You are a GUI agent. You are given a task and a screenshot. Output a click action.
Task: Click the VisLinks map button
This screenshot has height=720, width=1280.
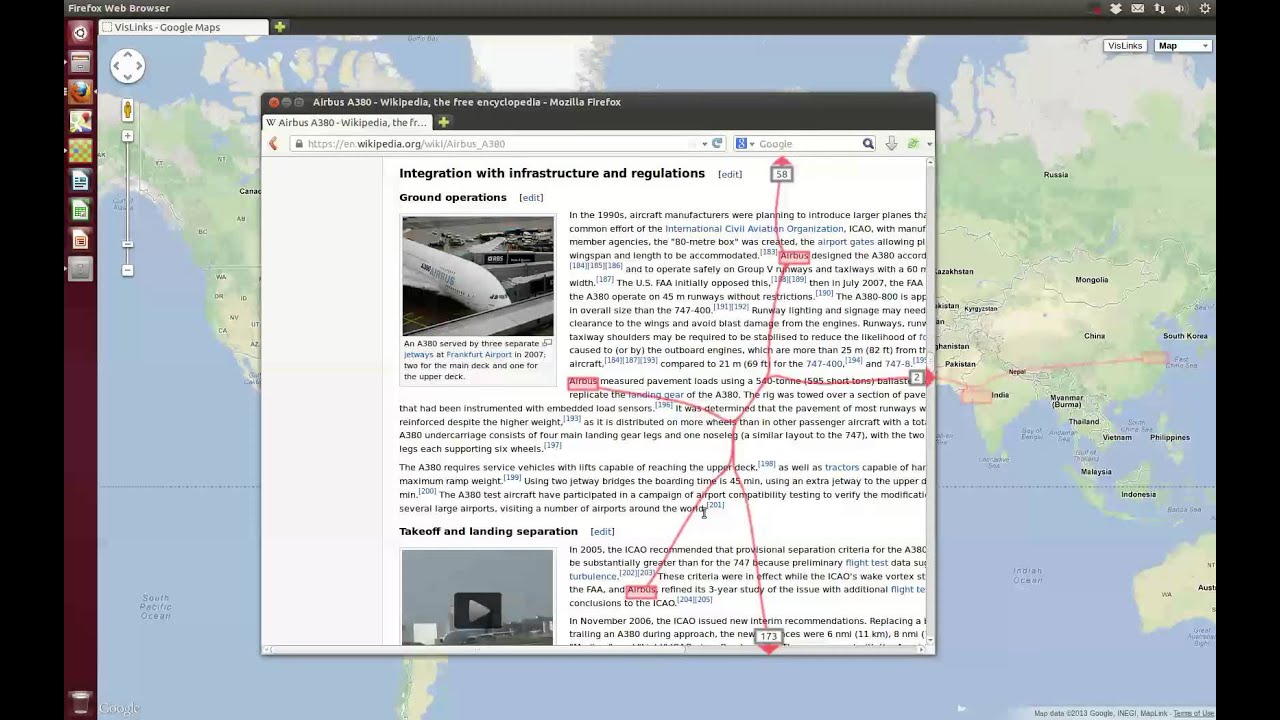coord(1125,46)
